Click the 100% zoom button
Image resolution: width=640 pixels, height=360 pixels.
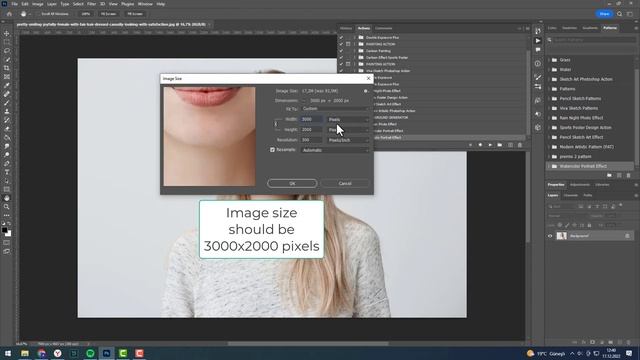(85, 14)
